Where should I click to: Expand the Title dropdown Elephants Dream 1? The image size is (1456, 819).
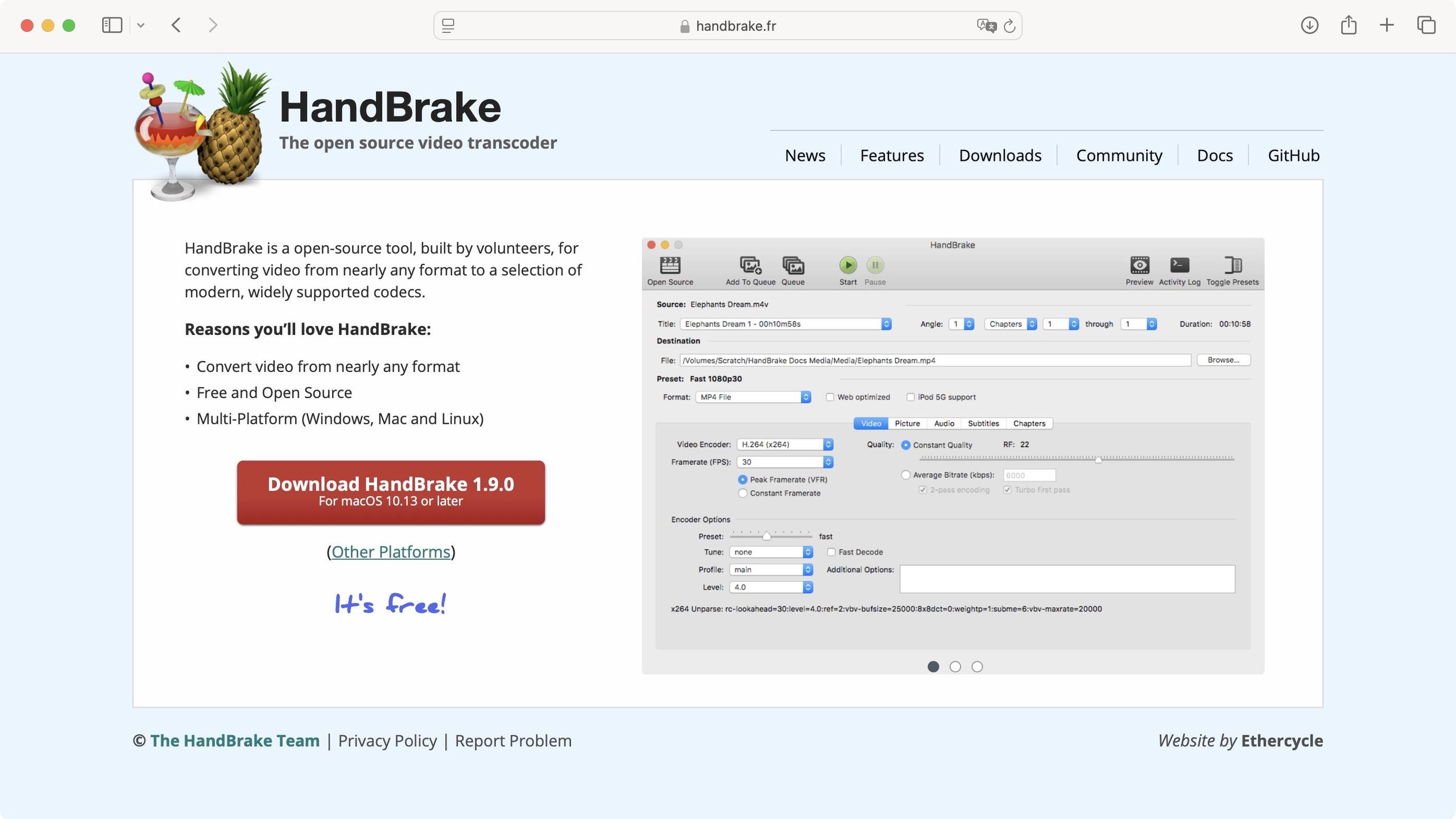(x=786, y=324)
